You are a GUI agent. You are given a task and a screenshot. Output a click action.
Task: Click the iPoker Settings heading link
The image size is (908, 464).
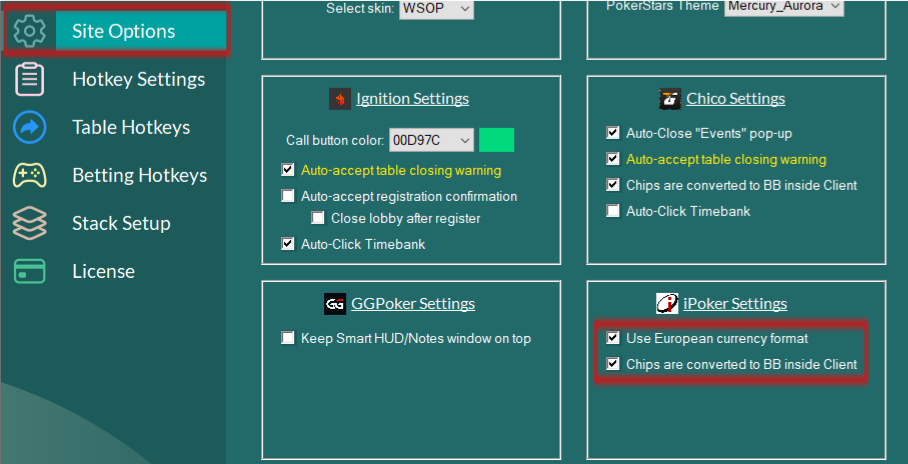pyautogui.click(x=735, y=304)
